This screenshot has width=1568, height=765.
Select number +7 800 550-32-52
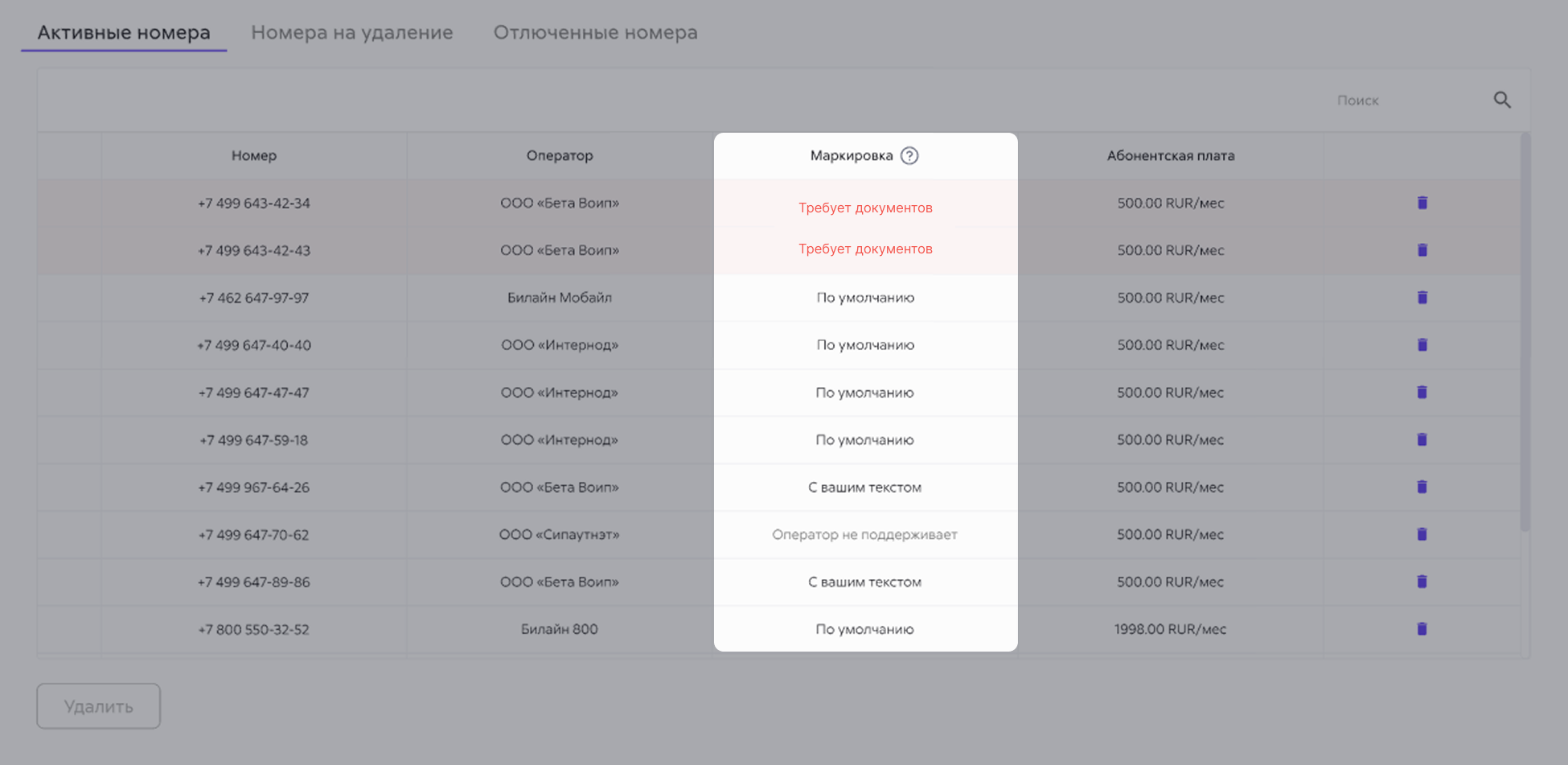[254, 629]
